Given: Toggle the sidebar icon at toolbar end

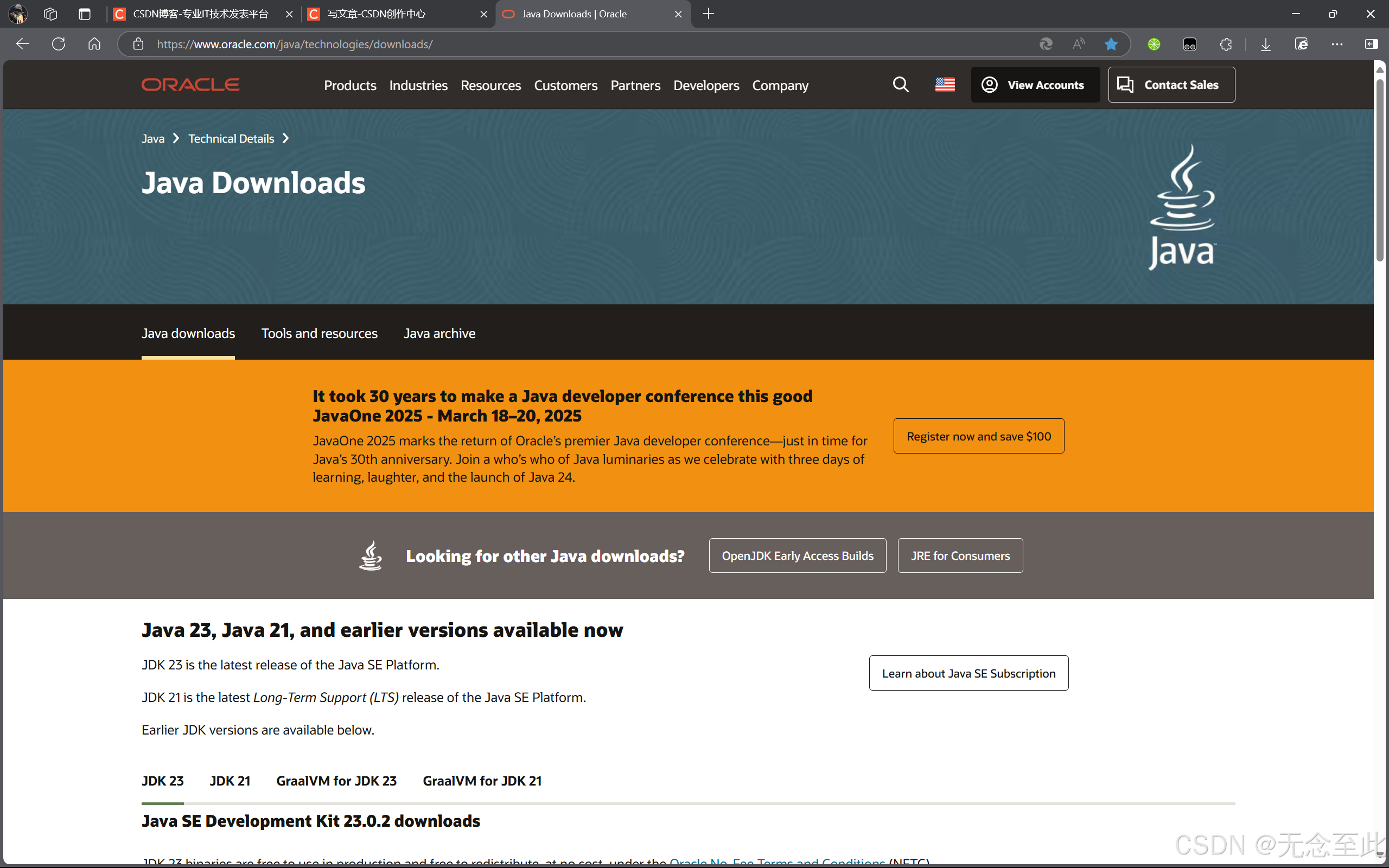Looking at the screenshot, I should point(1371,44).
